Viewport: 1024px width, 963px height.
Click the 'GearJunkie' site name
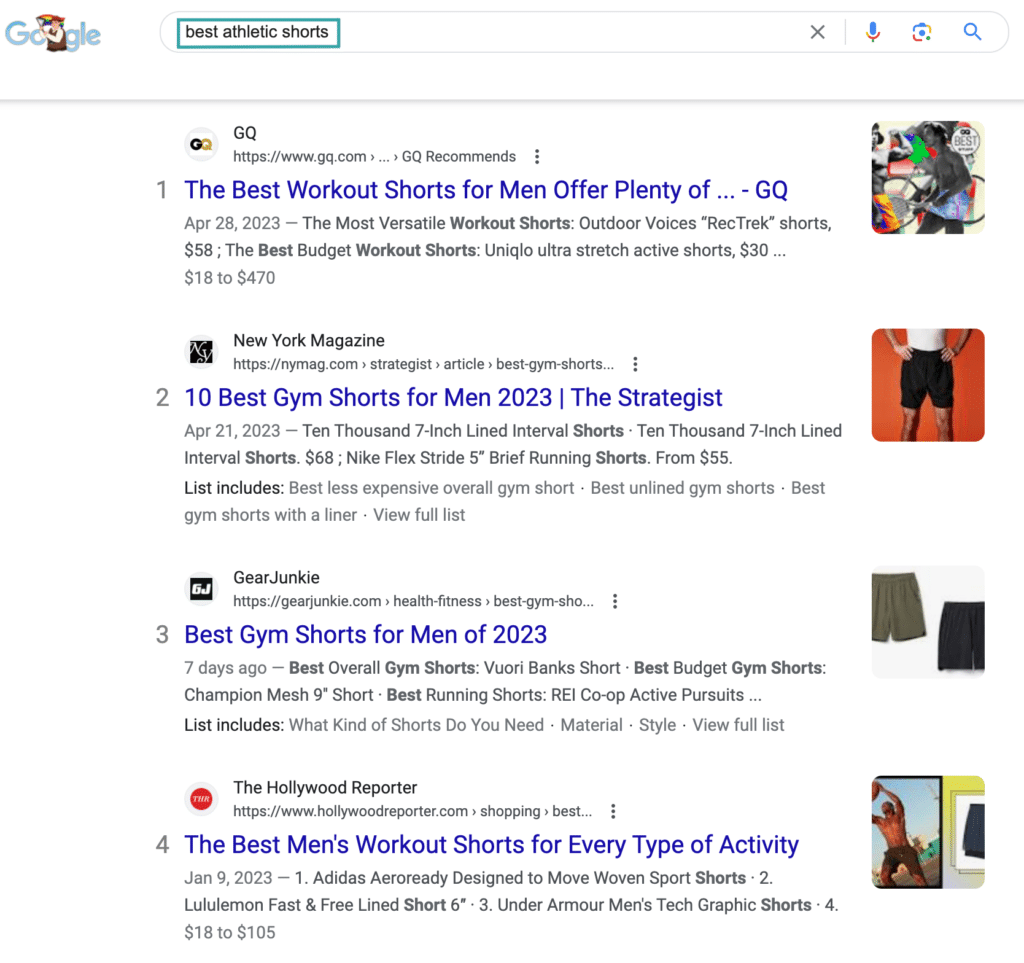(276, 578)
